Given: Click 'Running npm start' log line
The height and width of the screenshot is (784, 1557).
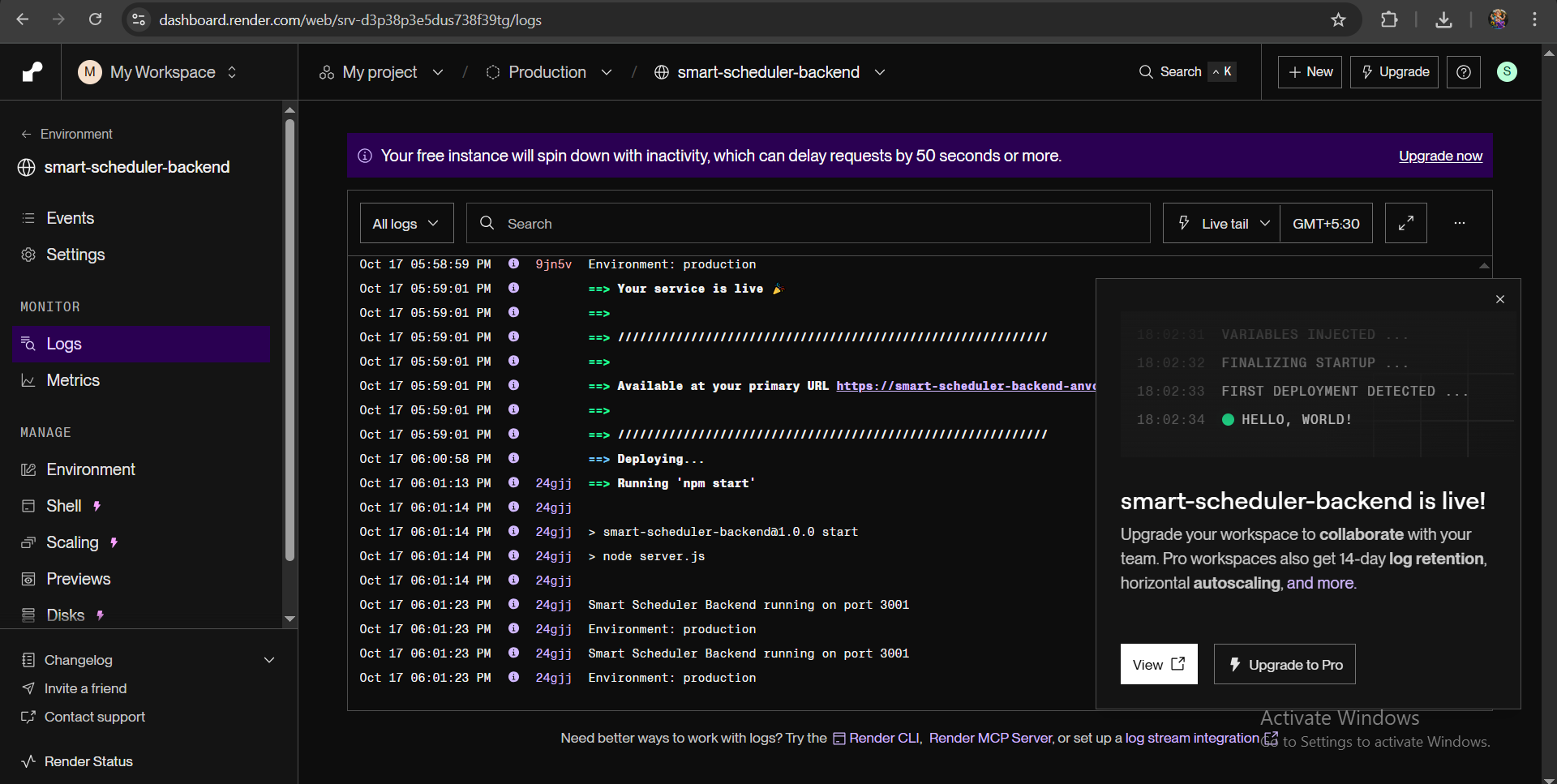Looking at the screenshot, I should (x=671, y=483).
